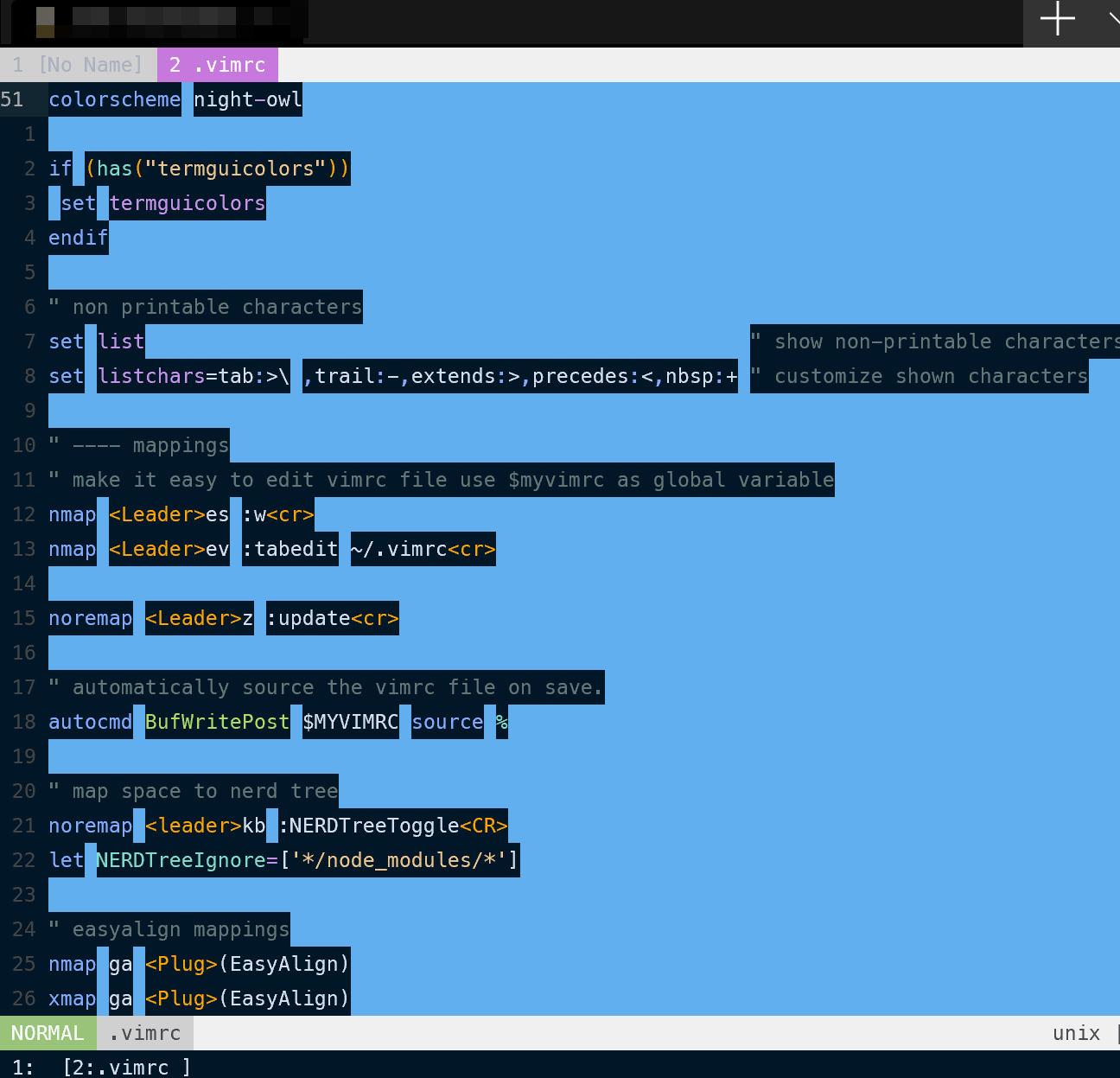Viewport: 1120px width, 1078px height.
Task: Click line number 51 in the gutter
Action: click(12, 99)
